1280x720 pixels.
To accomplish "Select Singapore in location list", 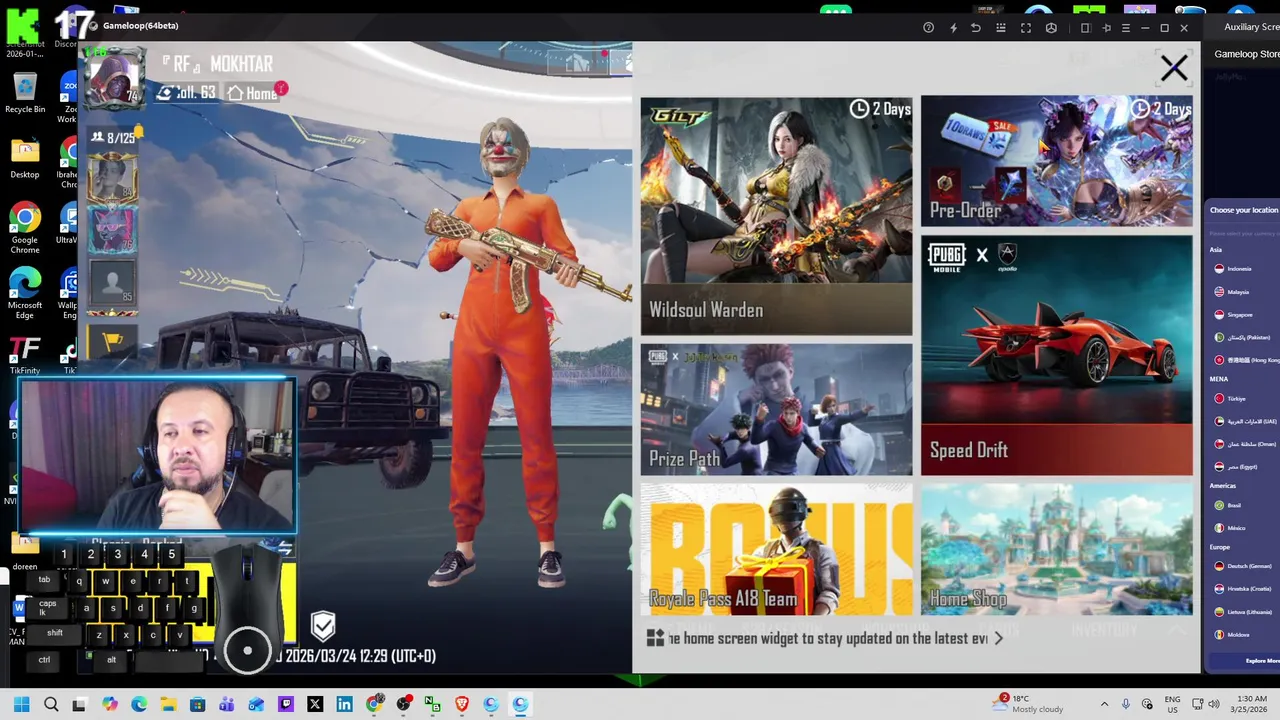I will 1233,315.
